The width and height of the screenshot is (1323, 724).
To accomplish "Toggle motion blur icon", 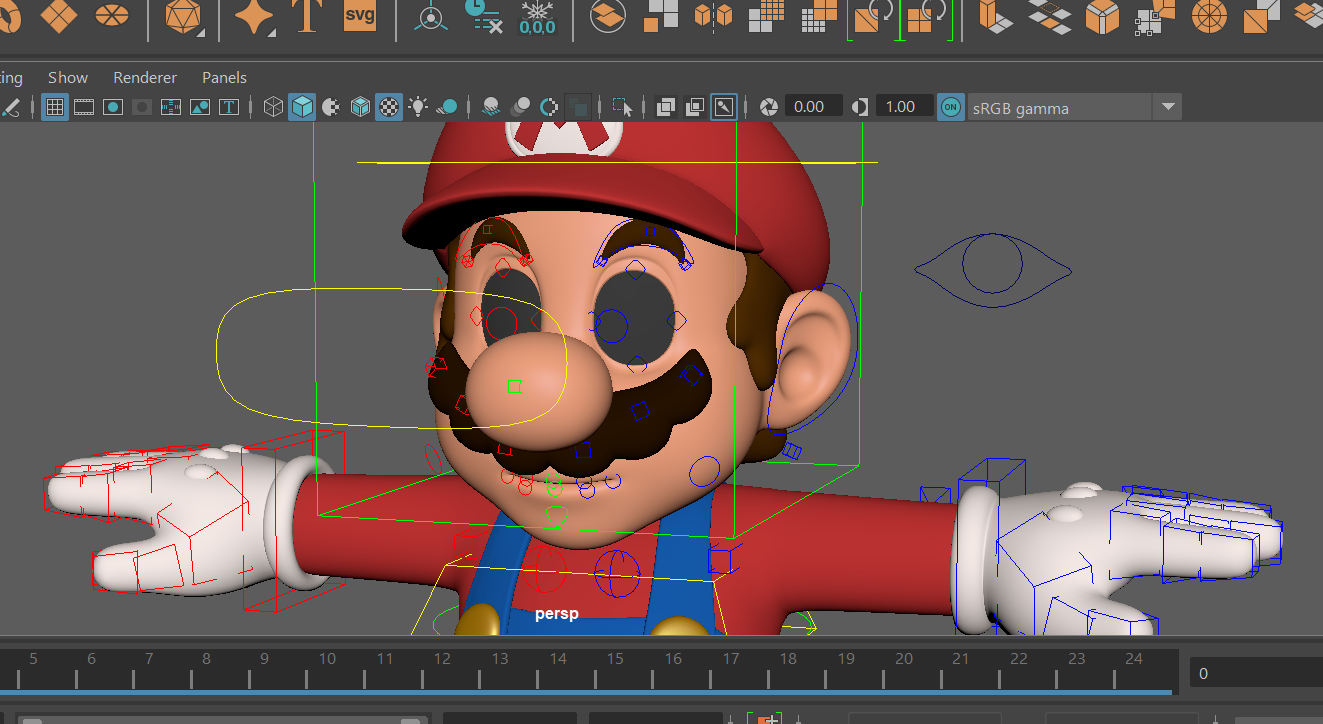I will coord(520,107).
